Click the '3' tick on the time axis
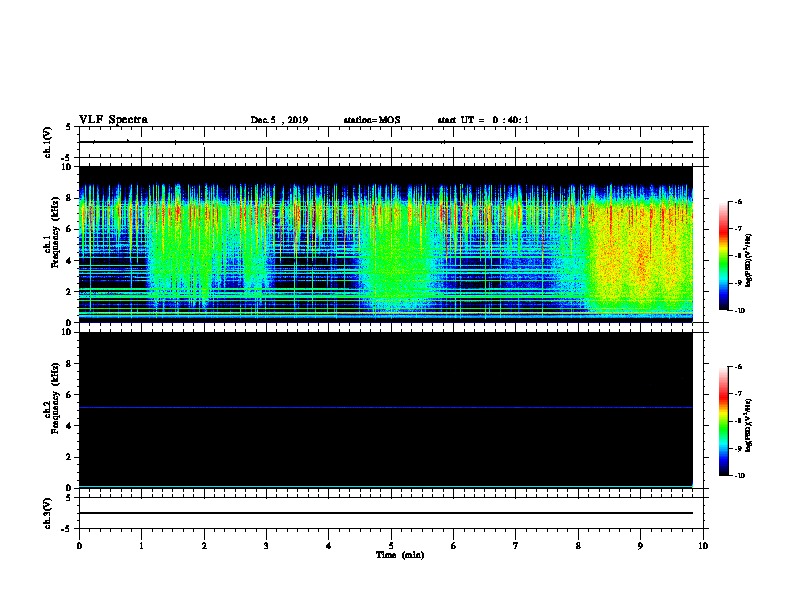The image size is (792, 612). pyautogui.click(x=266, y=545)
